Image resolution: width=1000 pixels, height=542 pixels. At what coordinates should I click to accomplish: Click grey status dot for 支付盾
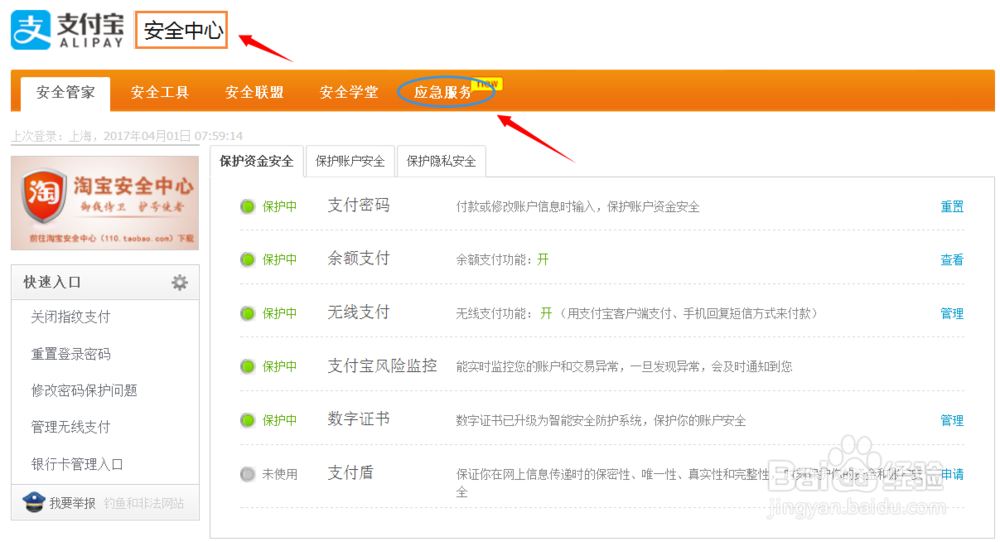pos(247,474)
